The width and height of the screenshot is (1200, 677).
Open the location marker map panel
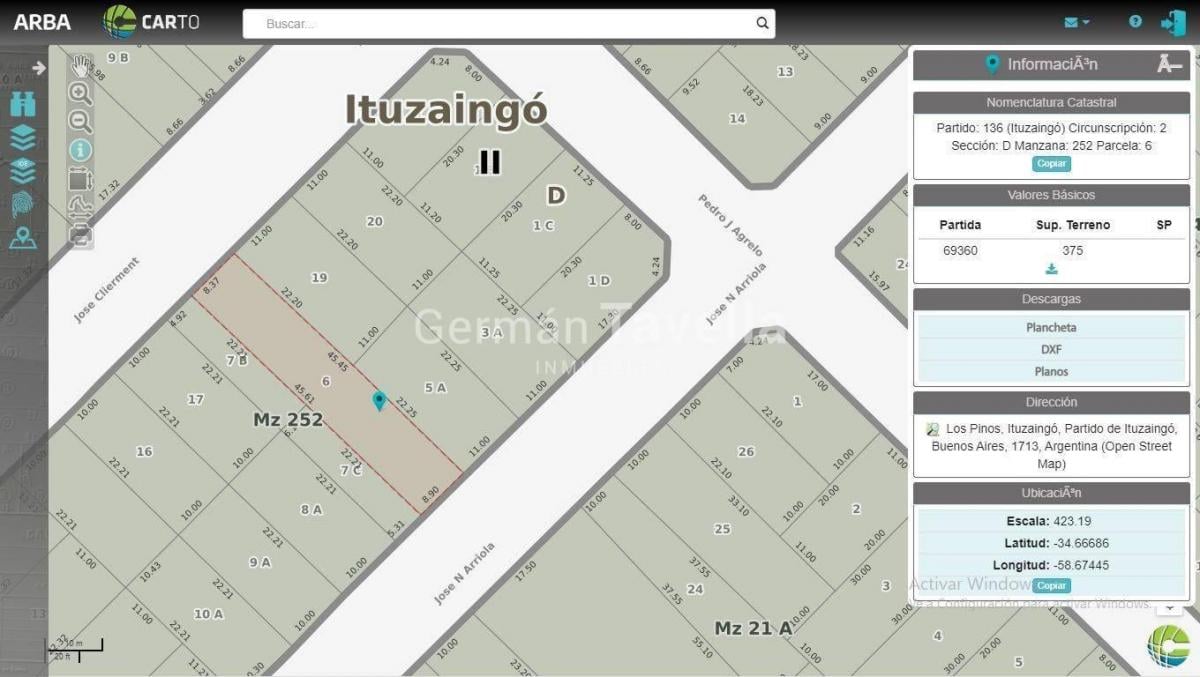coord(23,238)
